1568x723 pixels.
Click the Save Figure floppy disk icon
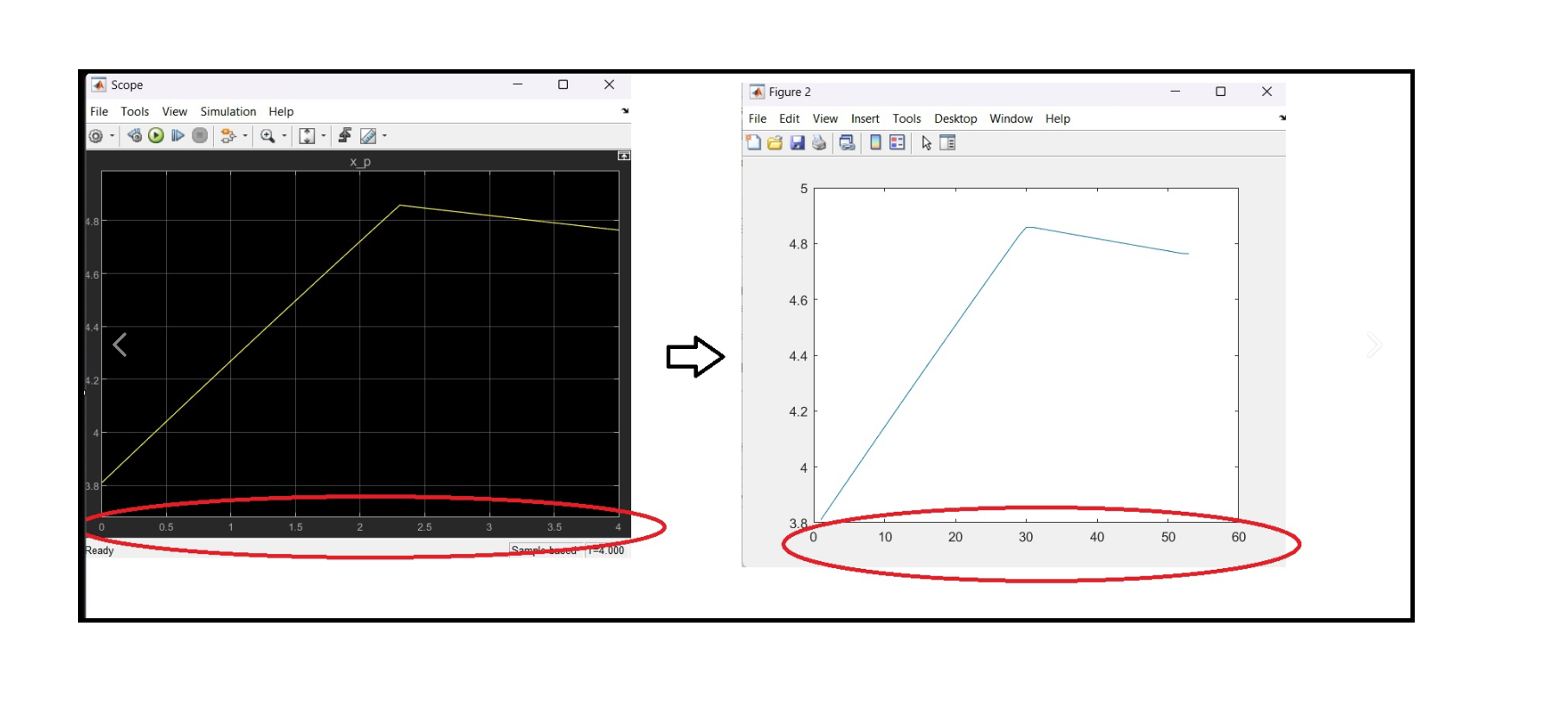tap(797, 143)
